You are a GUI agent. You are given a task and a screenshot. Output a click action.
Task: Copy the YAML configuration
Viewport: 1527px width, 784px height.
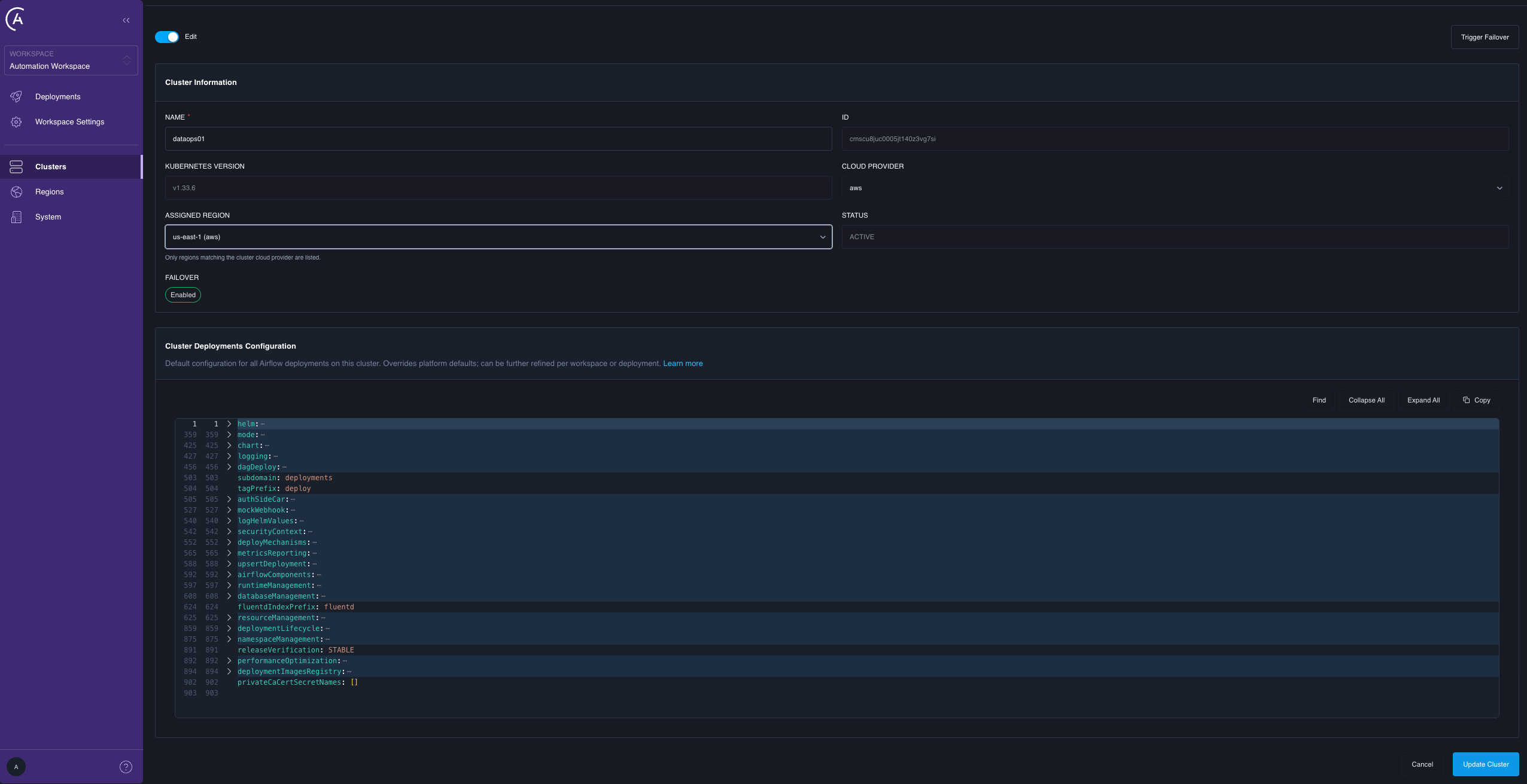coord(1477,400)
